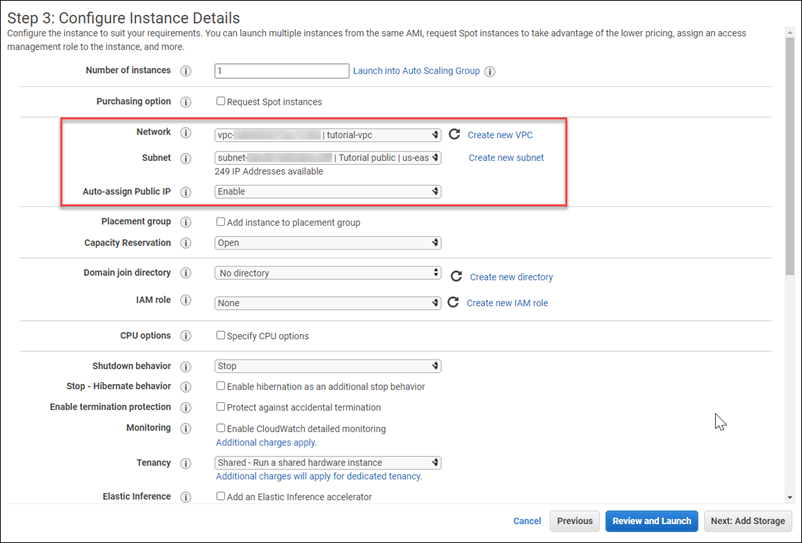Click the refresh icon beside Network dropdown
Screen dimensions: 802x543
point(454,134)
